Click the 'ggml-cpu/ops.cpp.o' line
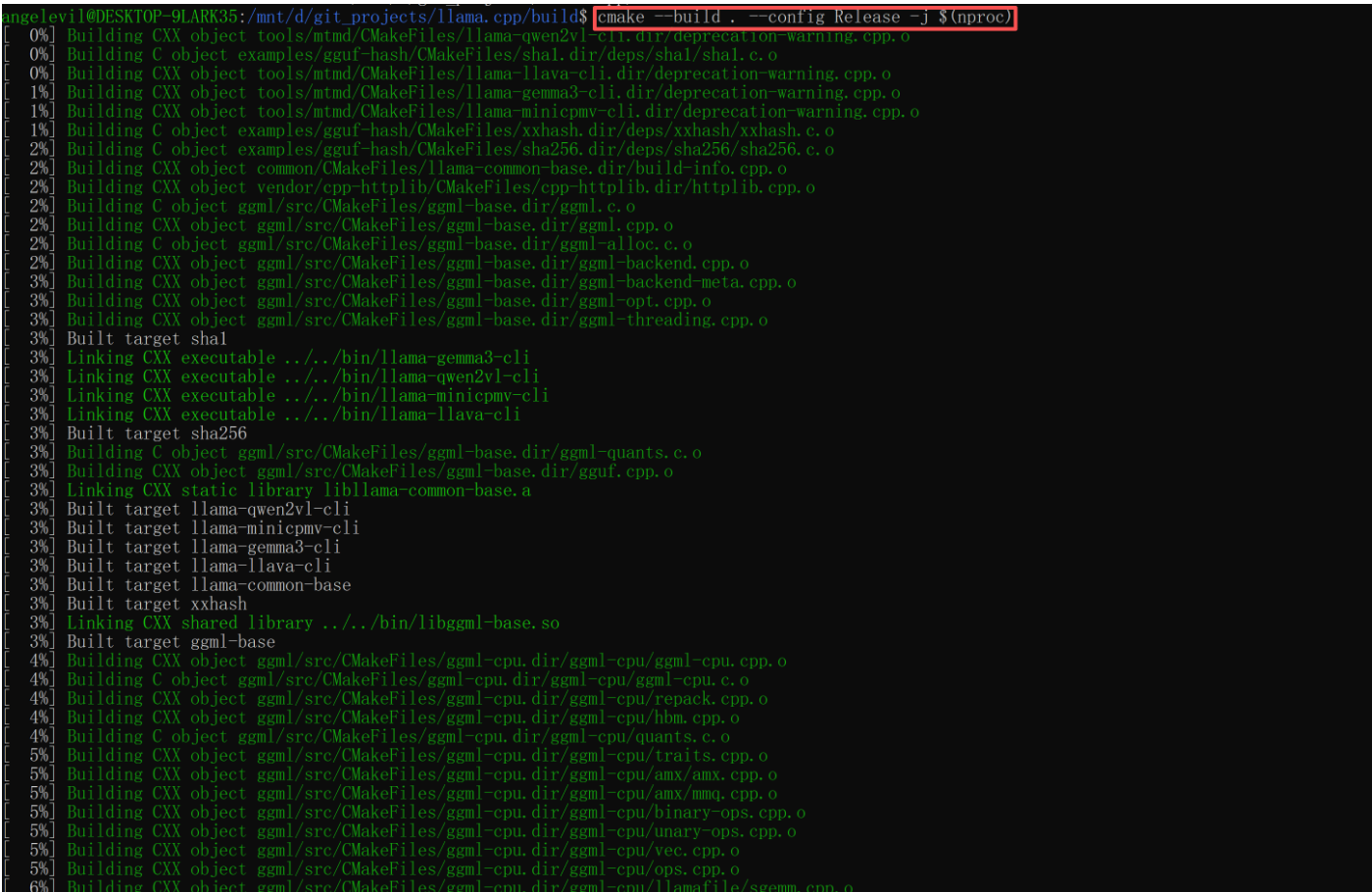The width and height of the screenshot is (1372, 892). tap(371, 869)
